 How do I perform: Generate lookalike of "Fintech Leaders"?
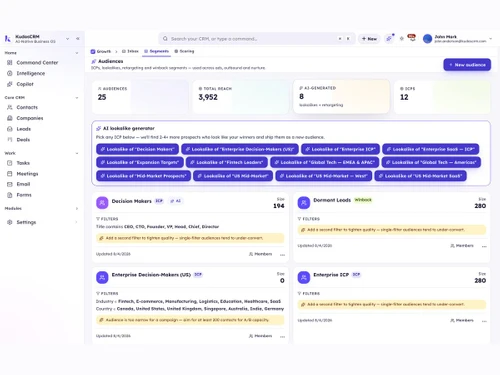point(227,162)
